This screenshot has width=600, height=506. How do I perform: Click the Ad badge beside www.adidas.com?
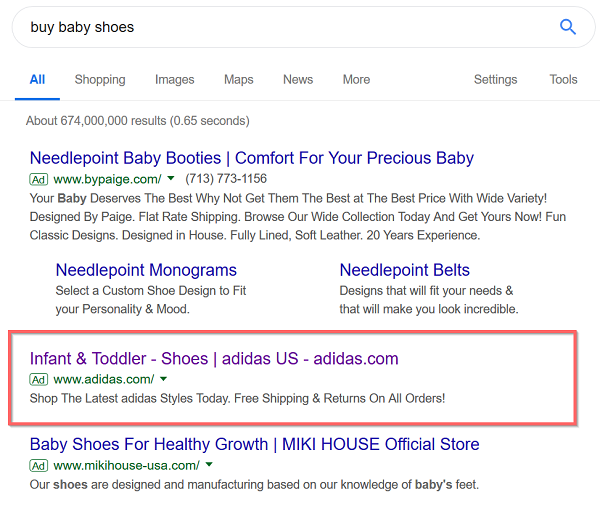pos(39,379)
